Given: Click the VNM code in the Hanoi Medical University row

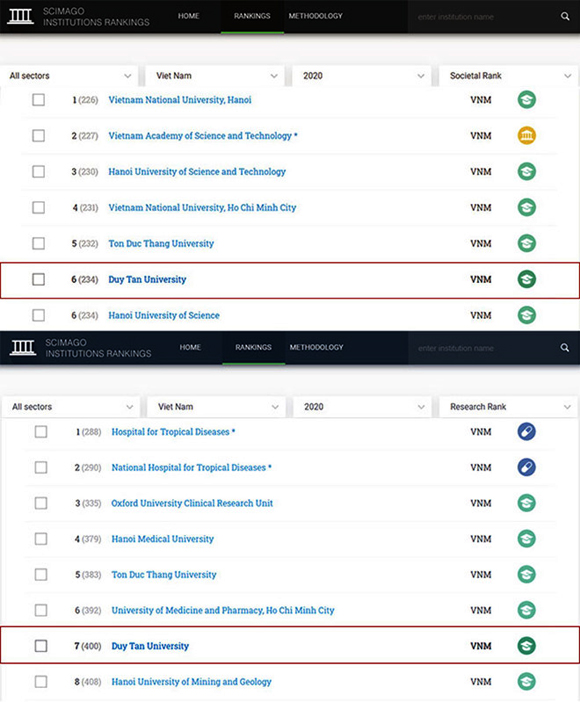Looking at the screenshot, I should coord(481,539).
